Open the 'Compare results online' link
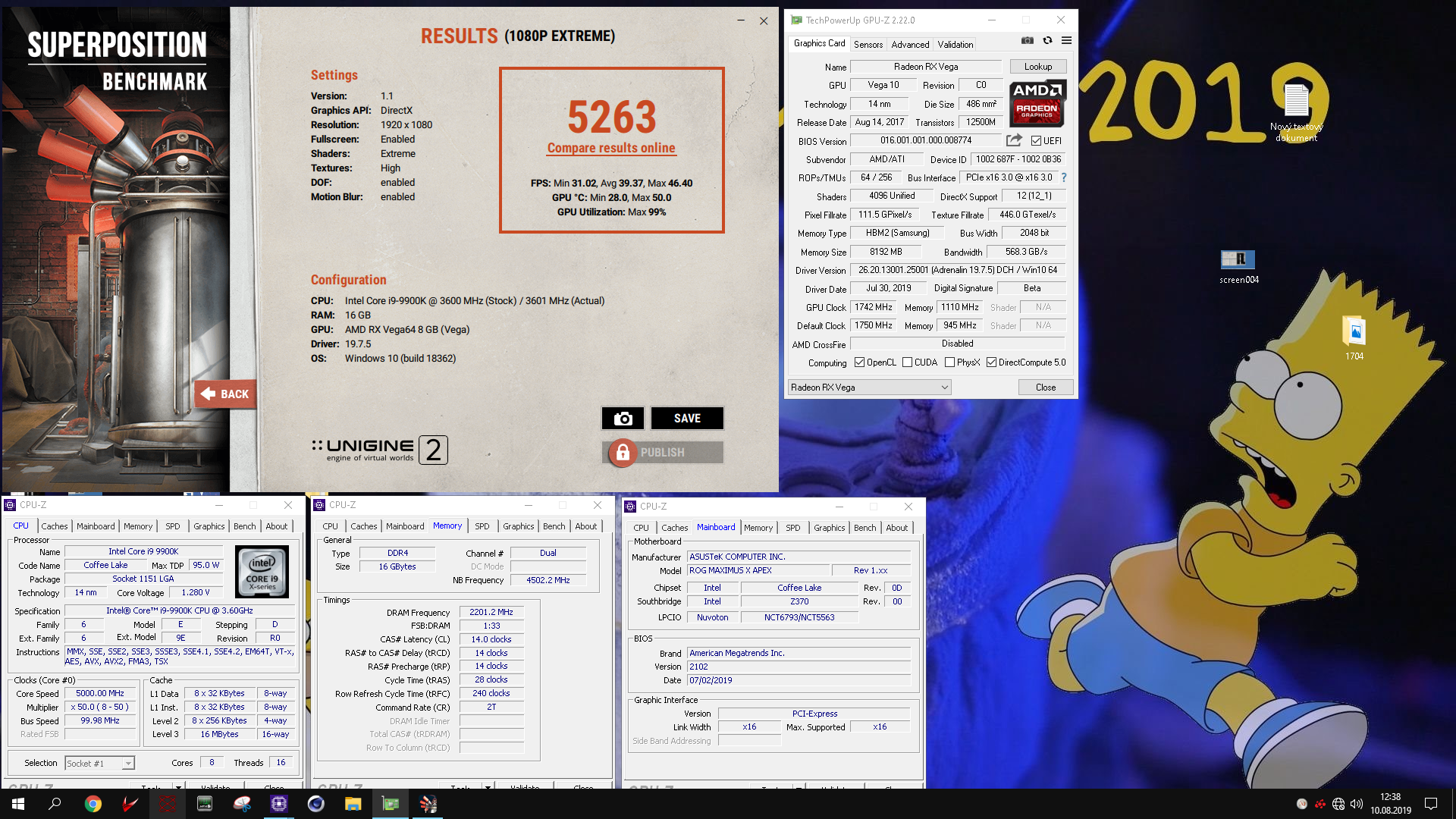This screenshot has height=819, width=1456. pos(611,148)
